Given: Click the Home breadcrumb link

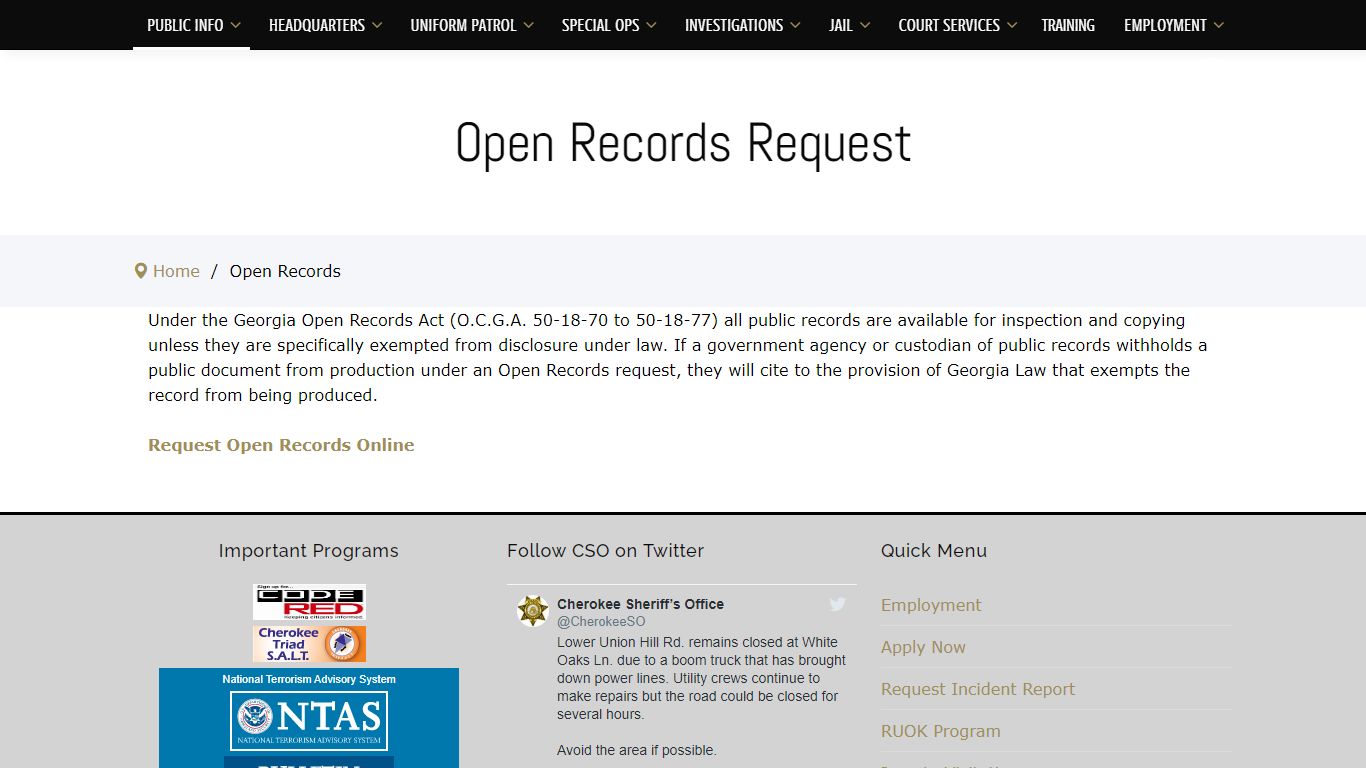Looking at the screenshot, I should [176, 271].
